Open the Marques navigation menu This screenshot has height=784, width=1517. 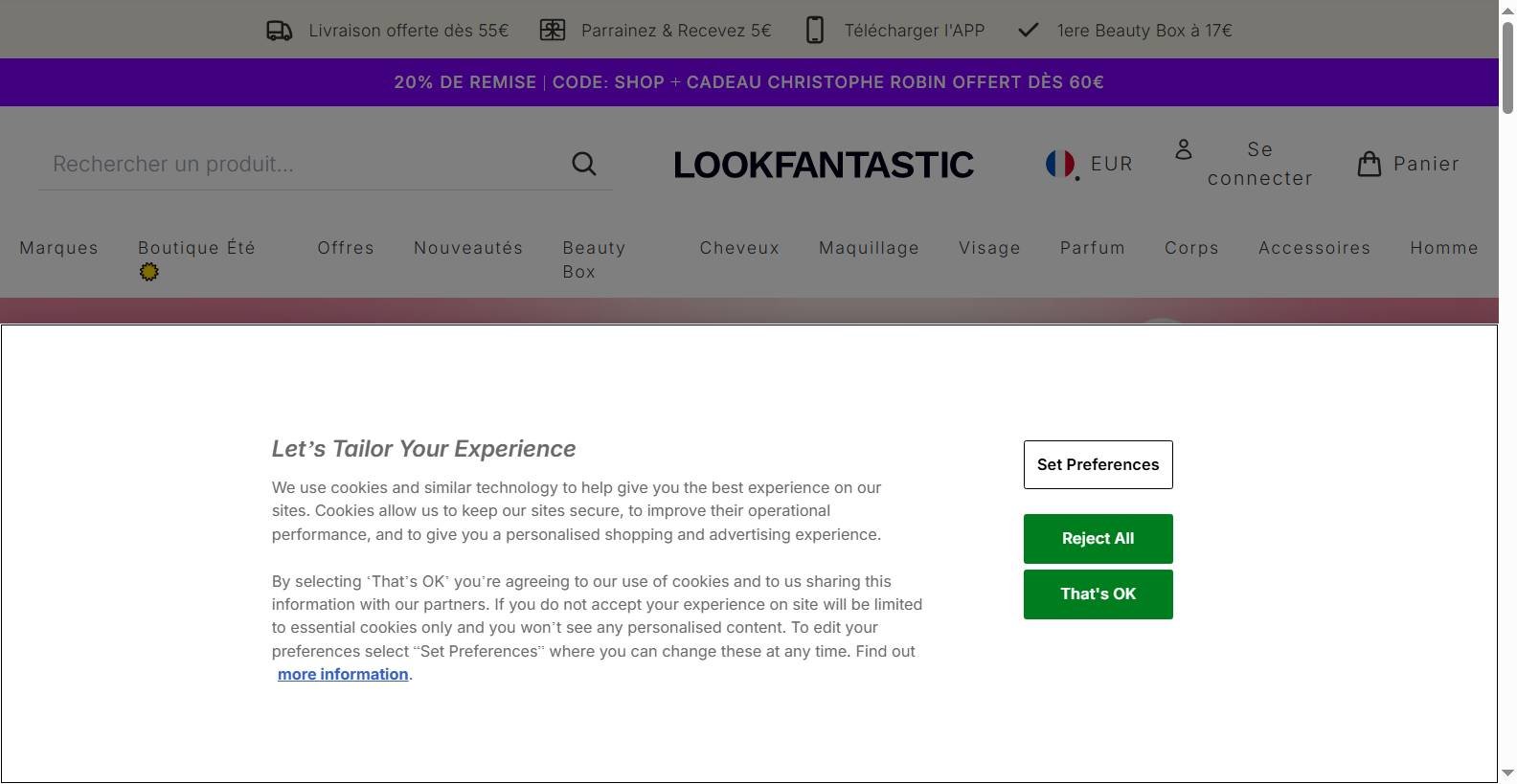click(x=58, y=248)
